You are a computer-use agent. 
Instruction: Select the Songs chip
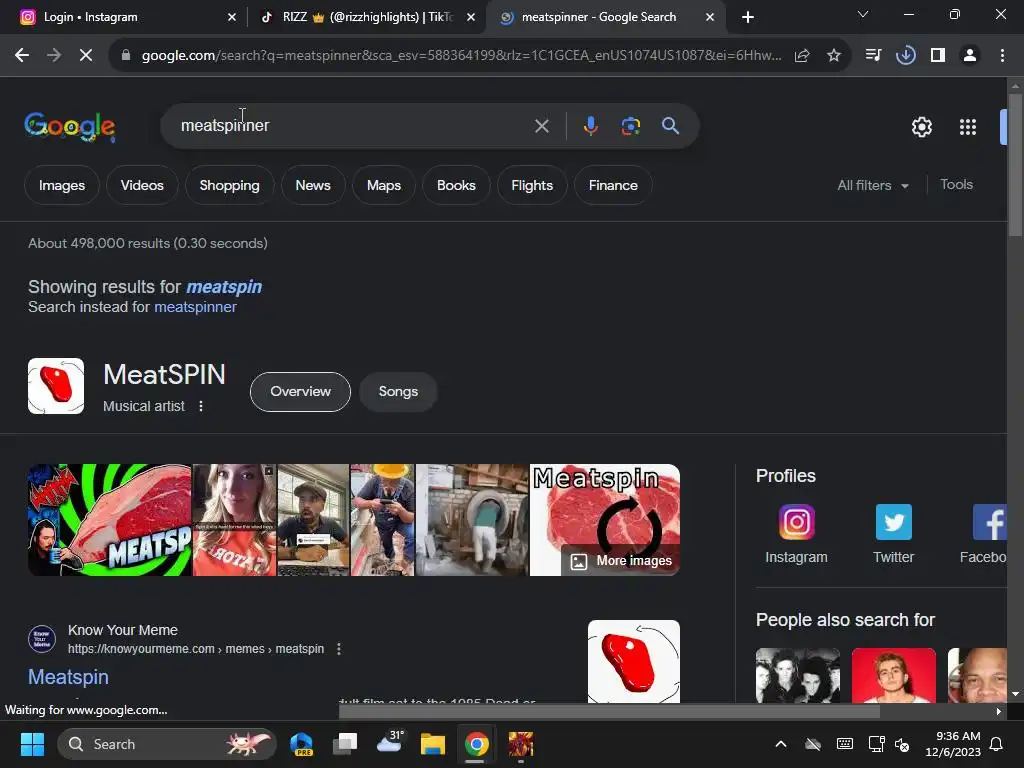(398, 392)
